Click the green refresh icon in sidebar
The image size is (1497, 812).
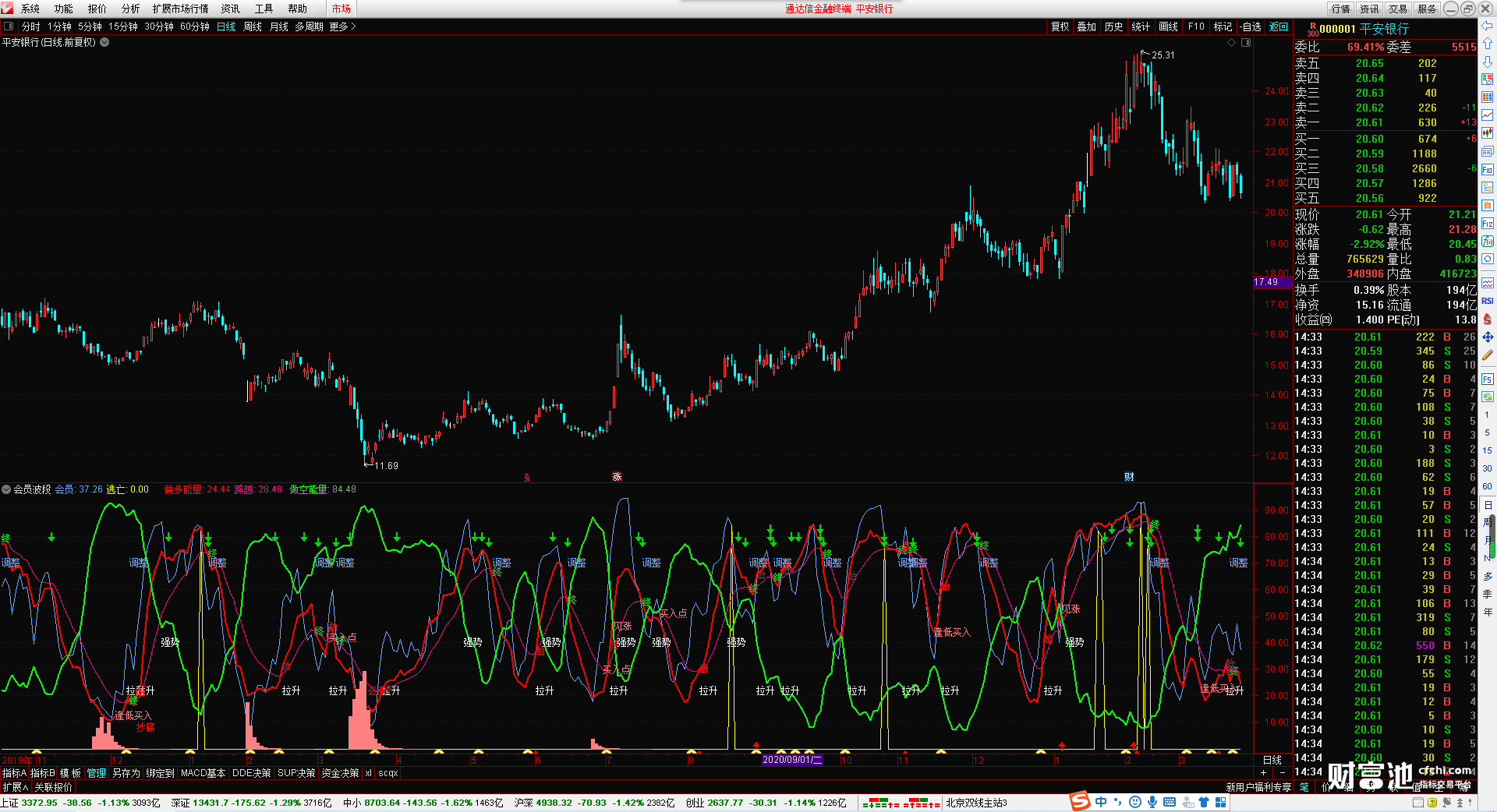(1487, 397)
